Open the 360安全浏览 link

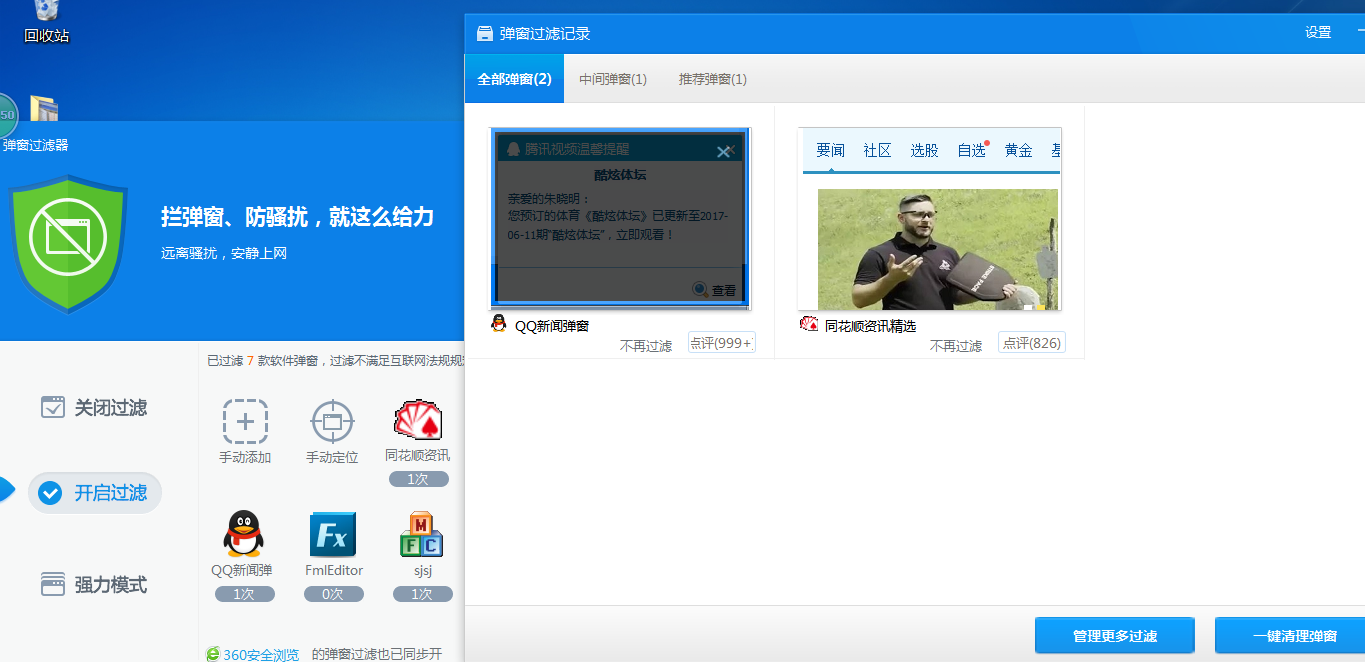point(261,655)
